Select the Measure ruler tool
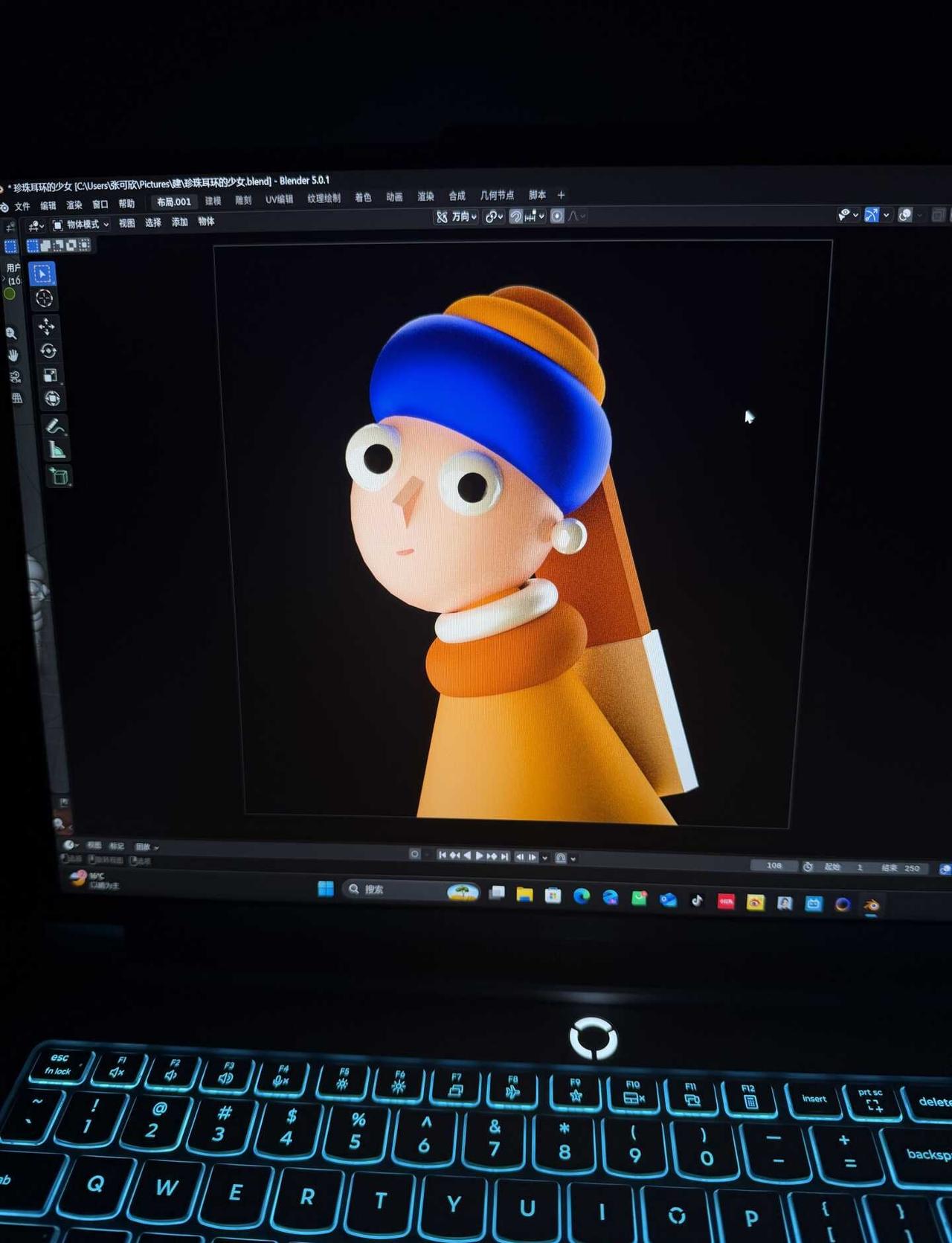 57,450
